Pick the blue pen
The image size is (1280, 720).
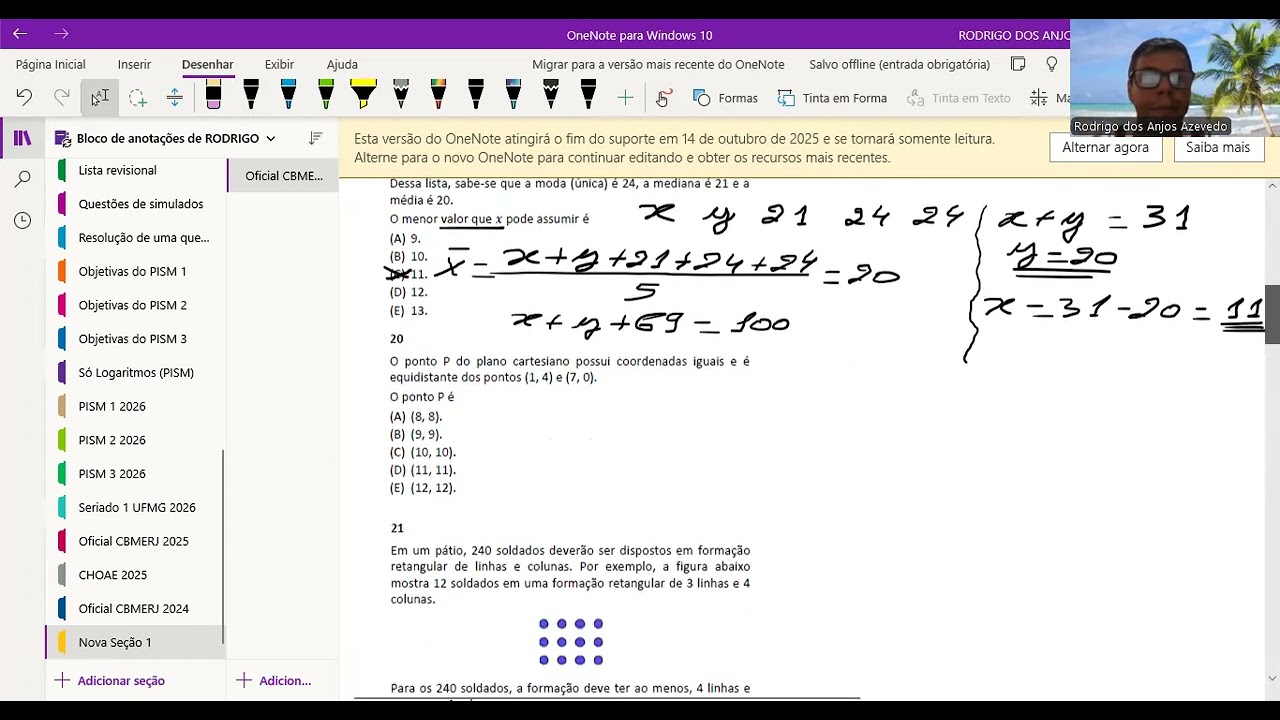288,96
